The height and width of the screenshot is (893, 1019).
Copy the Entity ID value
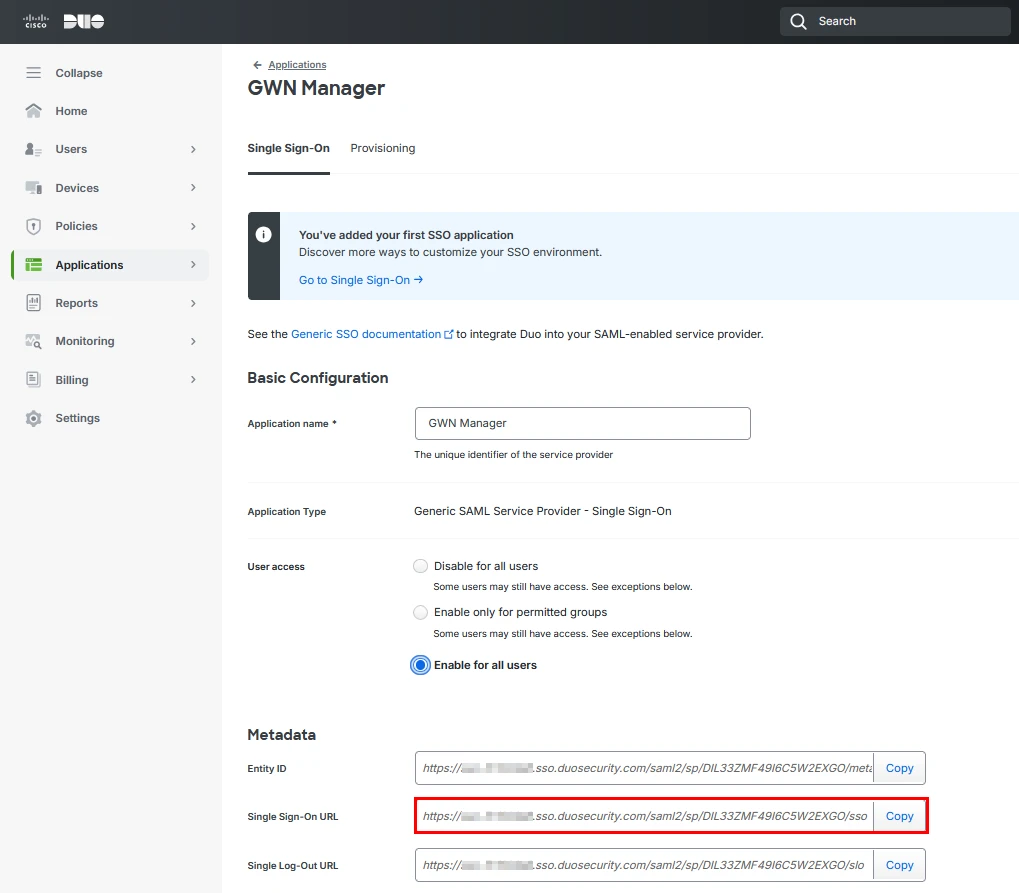click(899, 768)
